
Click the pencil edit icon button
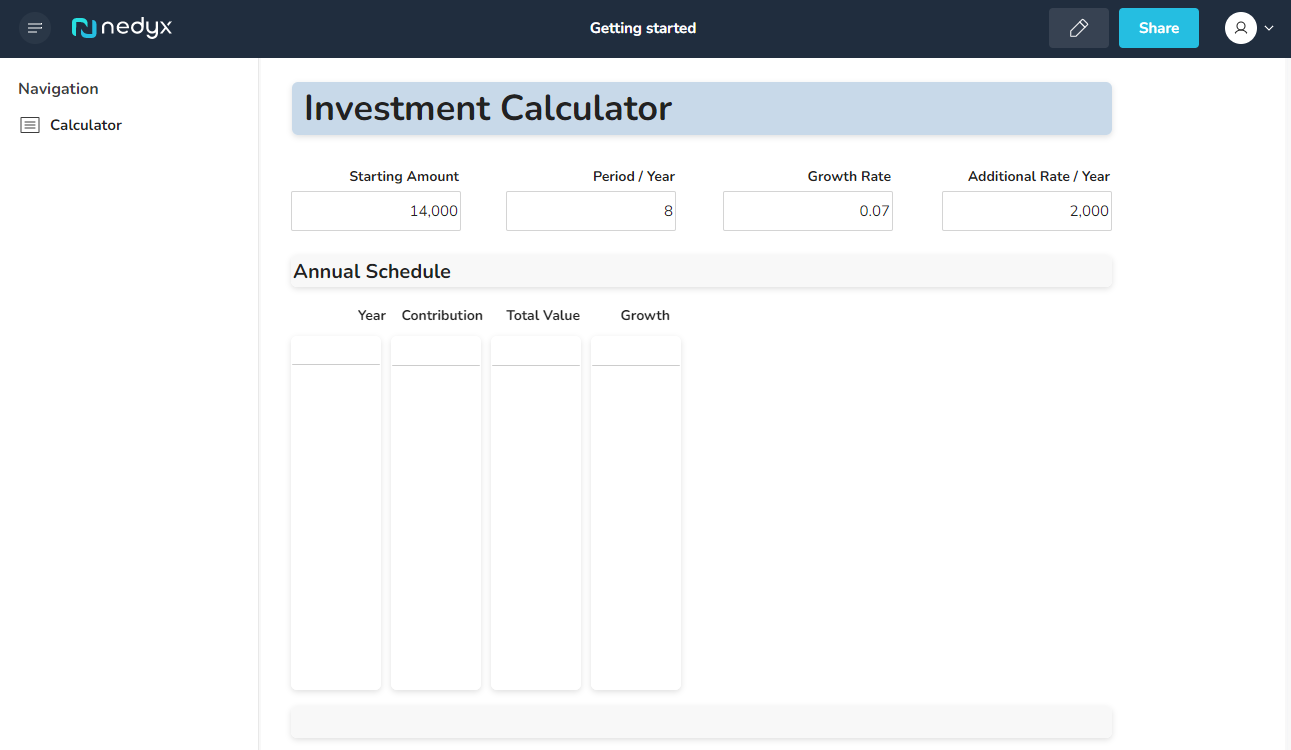pyautogui.click(x=1078, y=28)
